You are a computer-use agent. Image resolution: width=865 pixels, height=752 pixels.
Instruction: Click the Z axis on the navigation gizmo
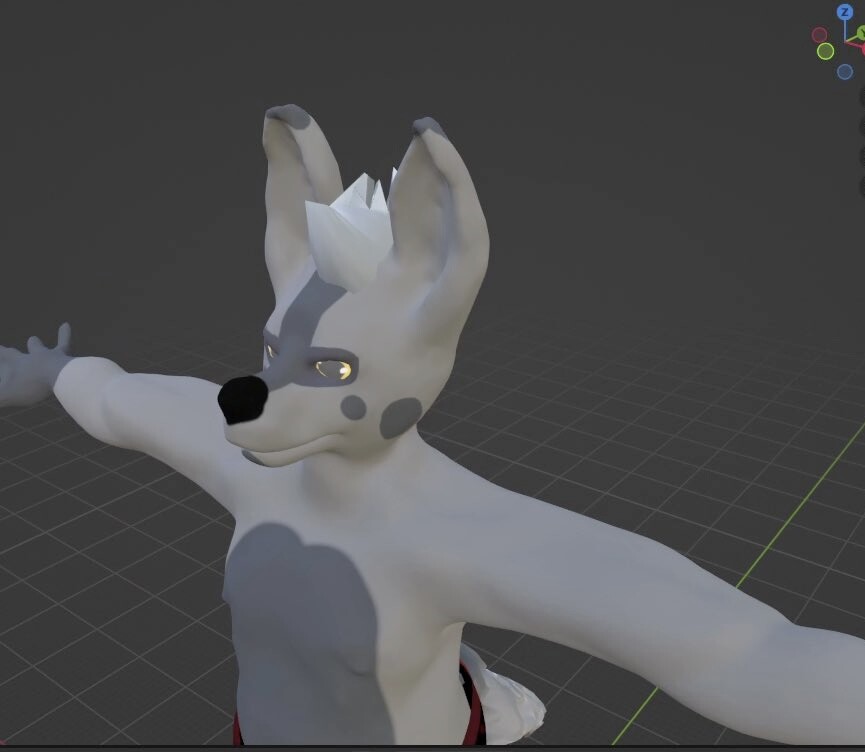[x=845, y=11]
